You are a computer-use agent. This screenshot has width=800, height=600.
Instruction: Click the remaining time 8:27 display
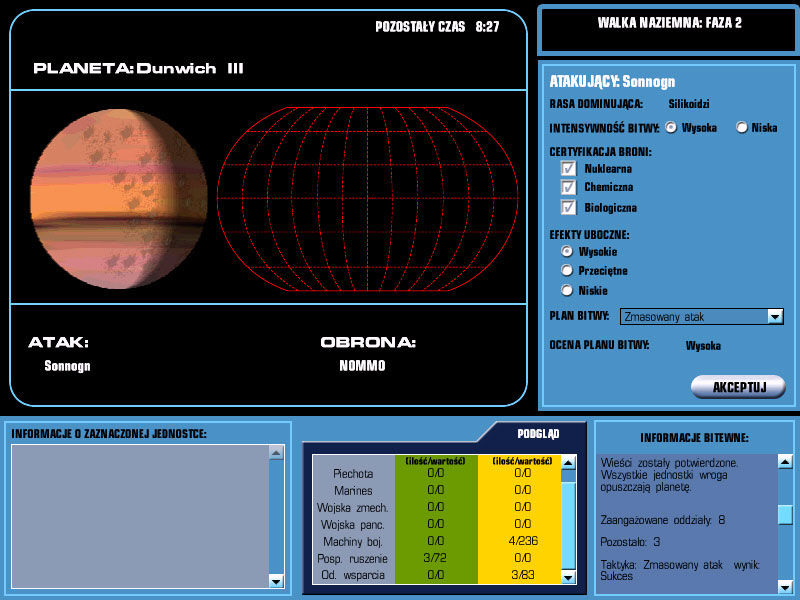pos(487,27)
